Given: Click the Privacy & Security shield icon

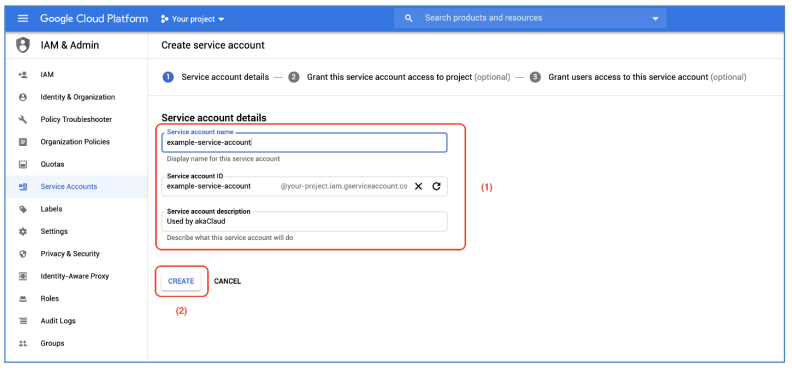Looking at the screenshot, I should point(23,254).
